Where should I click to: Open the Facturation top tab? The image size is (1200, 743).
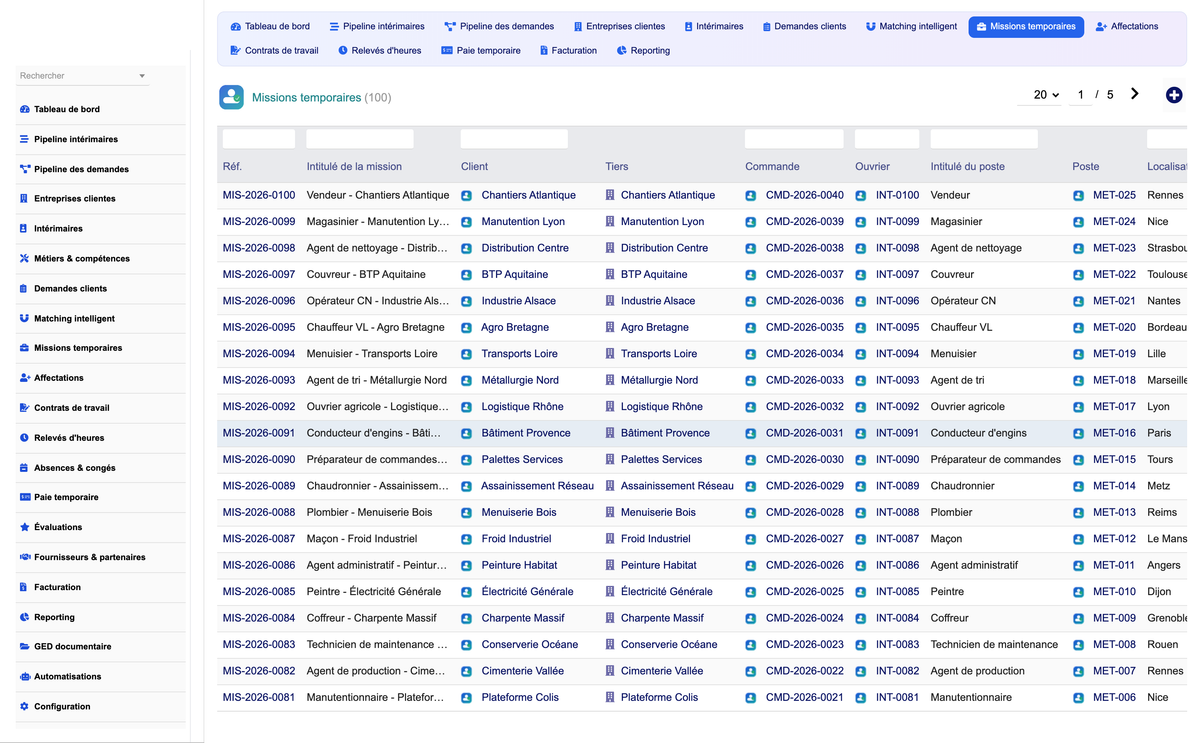(568, 50)
